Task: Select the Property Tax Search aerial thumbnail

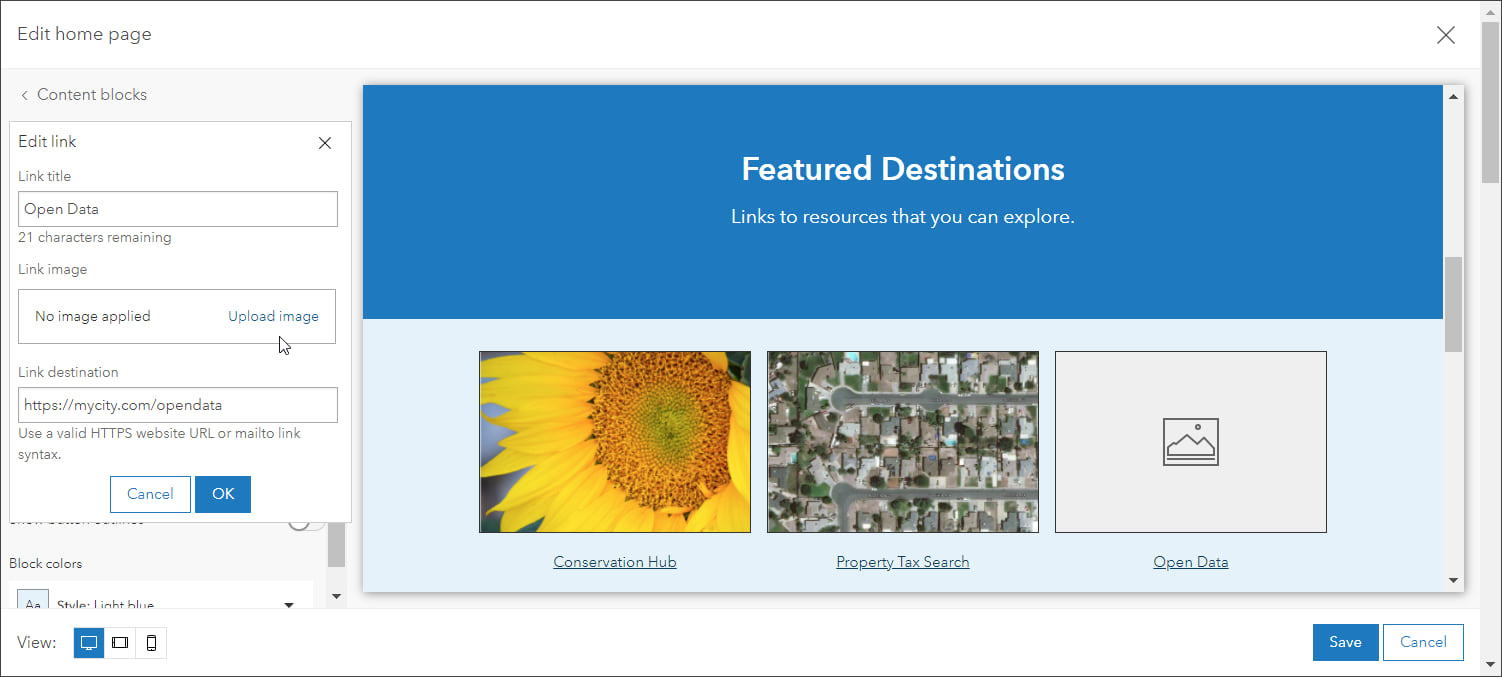Action: coord(902,442)
